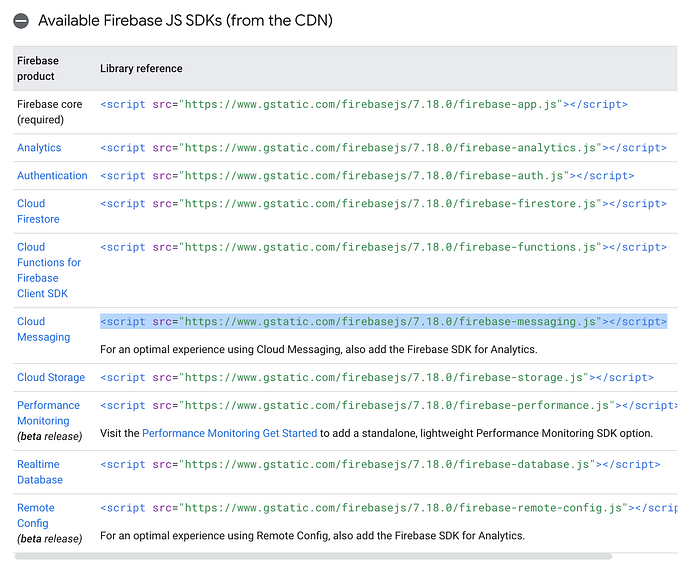Screen dimensions: 700x575
Task: Collapse the Available Firebase JS SDKs section
Action: tap(21, 21)
